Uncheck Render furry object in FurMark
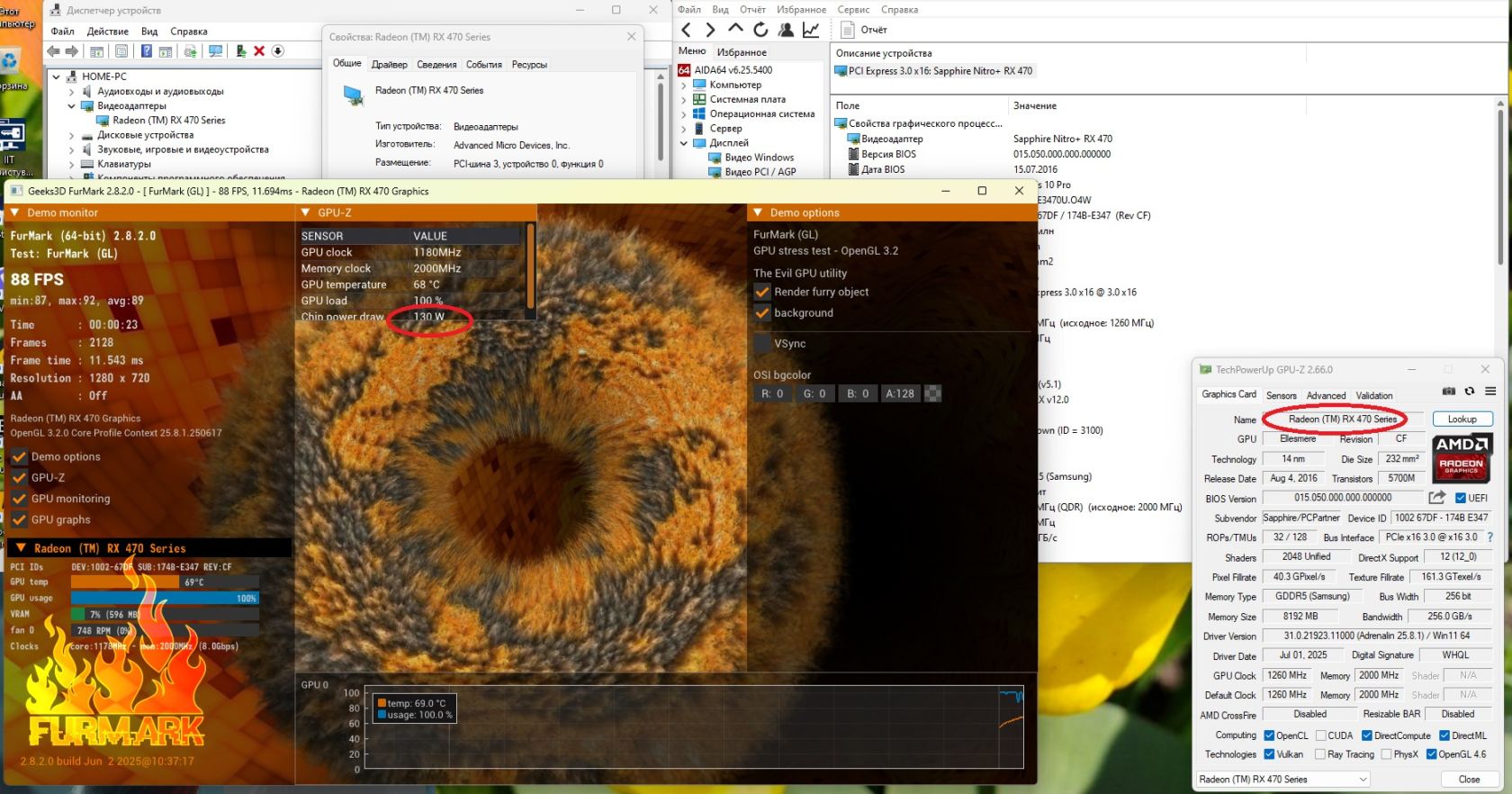This screenshot has width=1512, height=794. pos(762,293)
